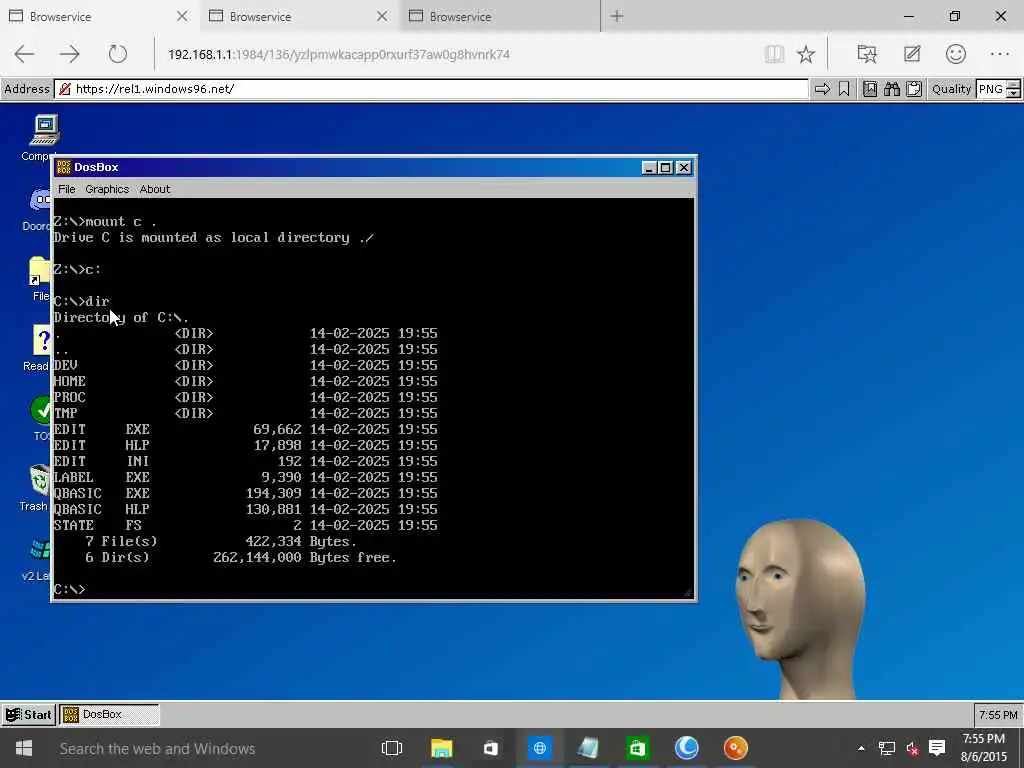Show hidden system tray icons arrow
Viewport: 1024px width, 768px height.
861,748
